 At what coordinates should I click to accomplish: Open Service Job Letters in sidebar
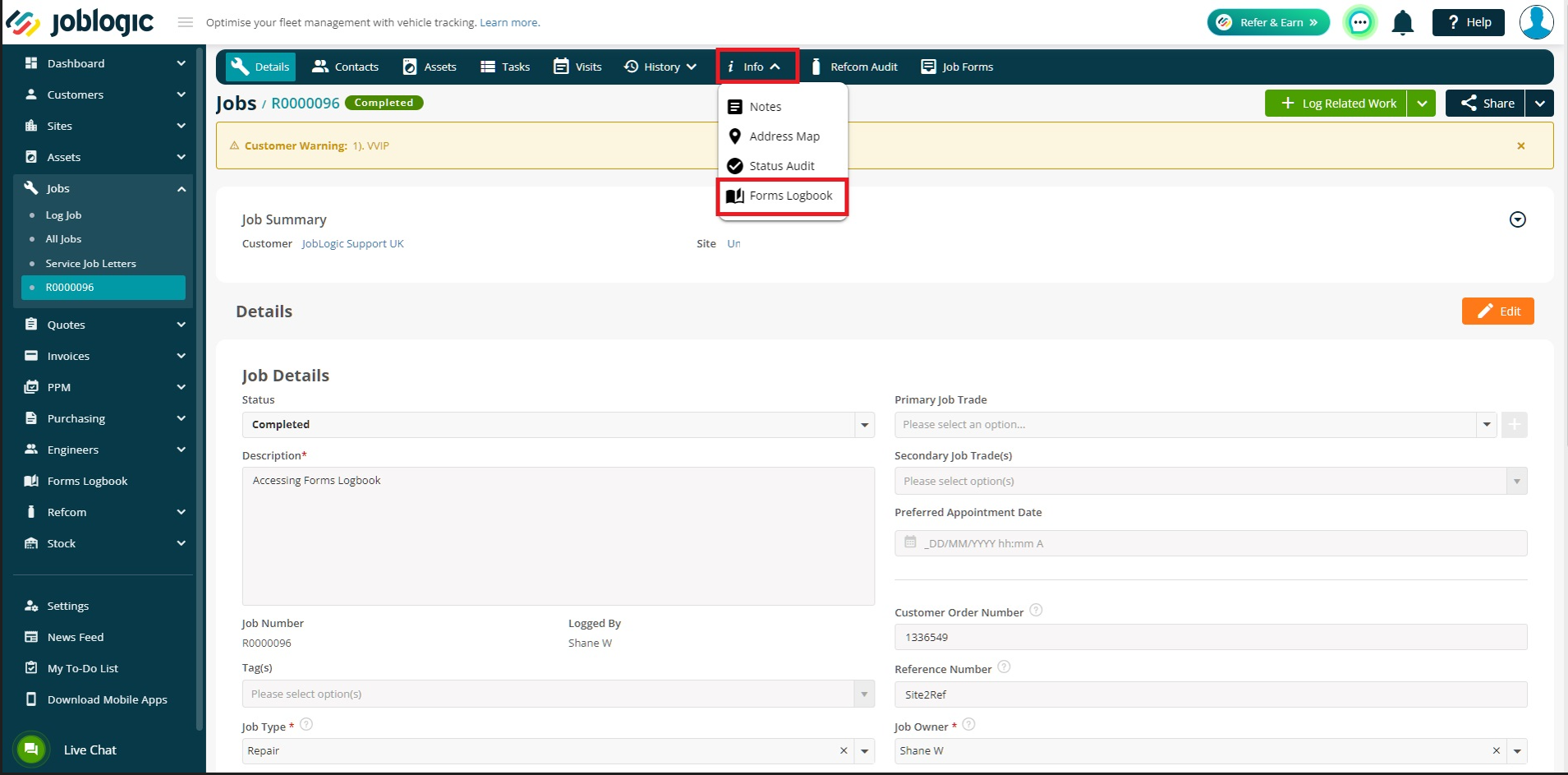pos(90,264)
